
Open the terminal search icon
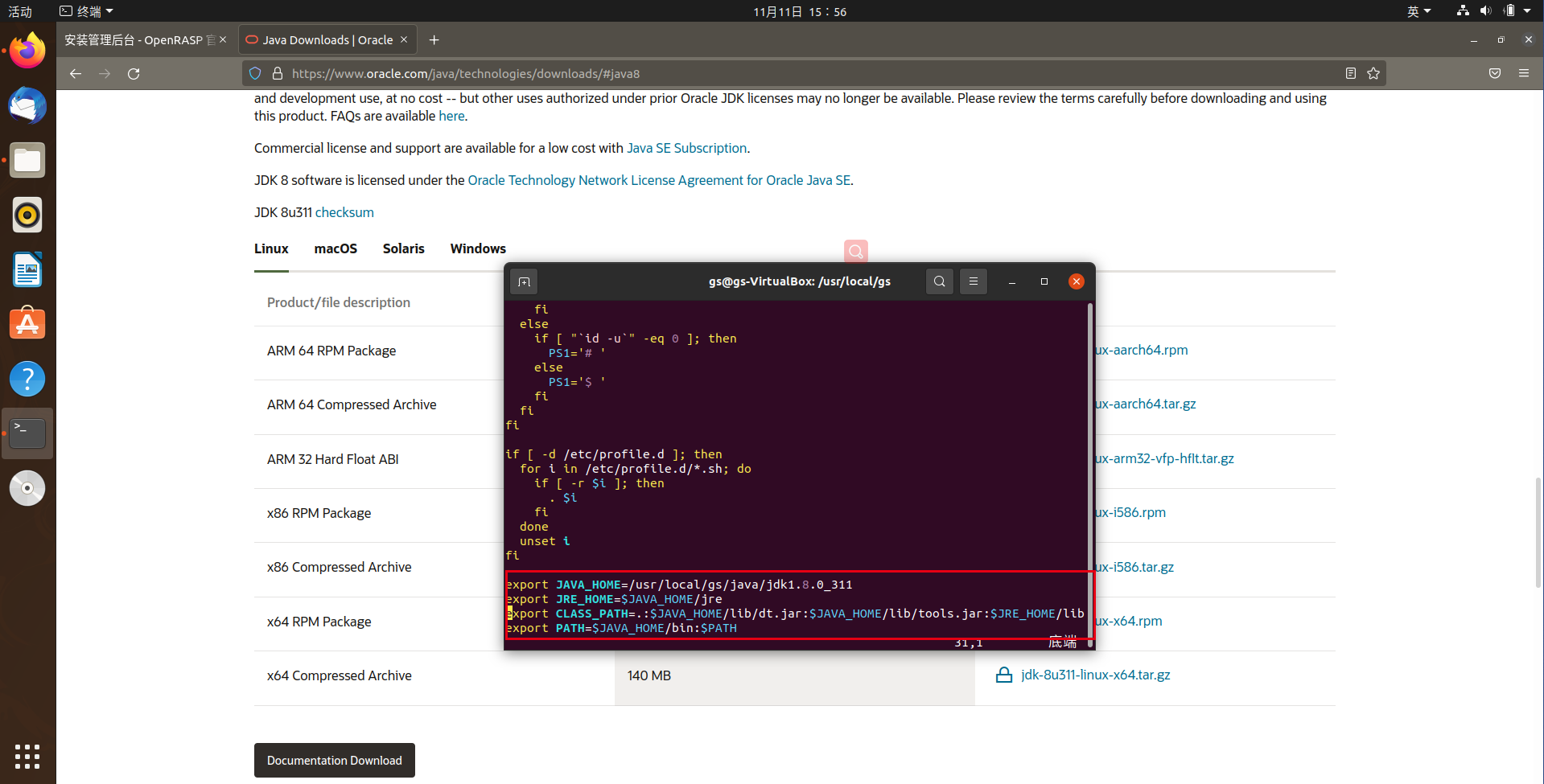pos(939,281)
